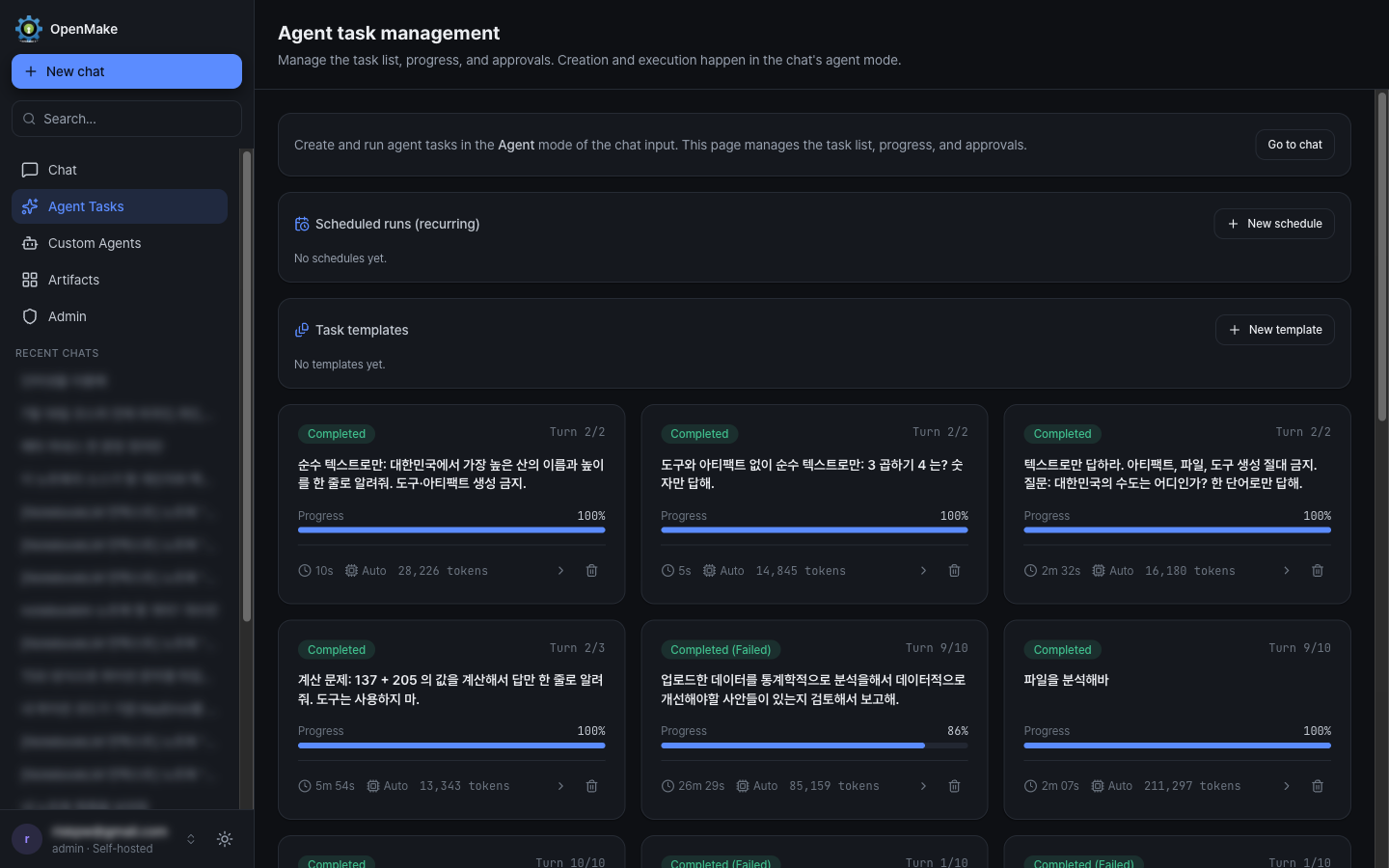Viewport: 1389px width, 868px height.
Task: Click 'No schedules yet.' text
Action: pos(340,258)
